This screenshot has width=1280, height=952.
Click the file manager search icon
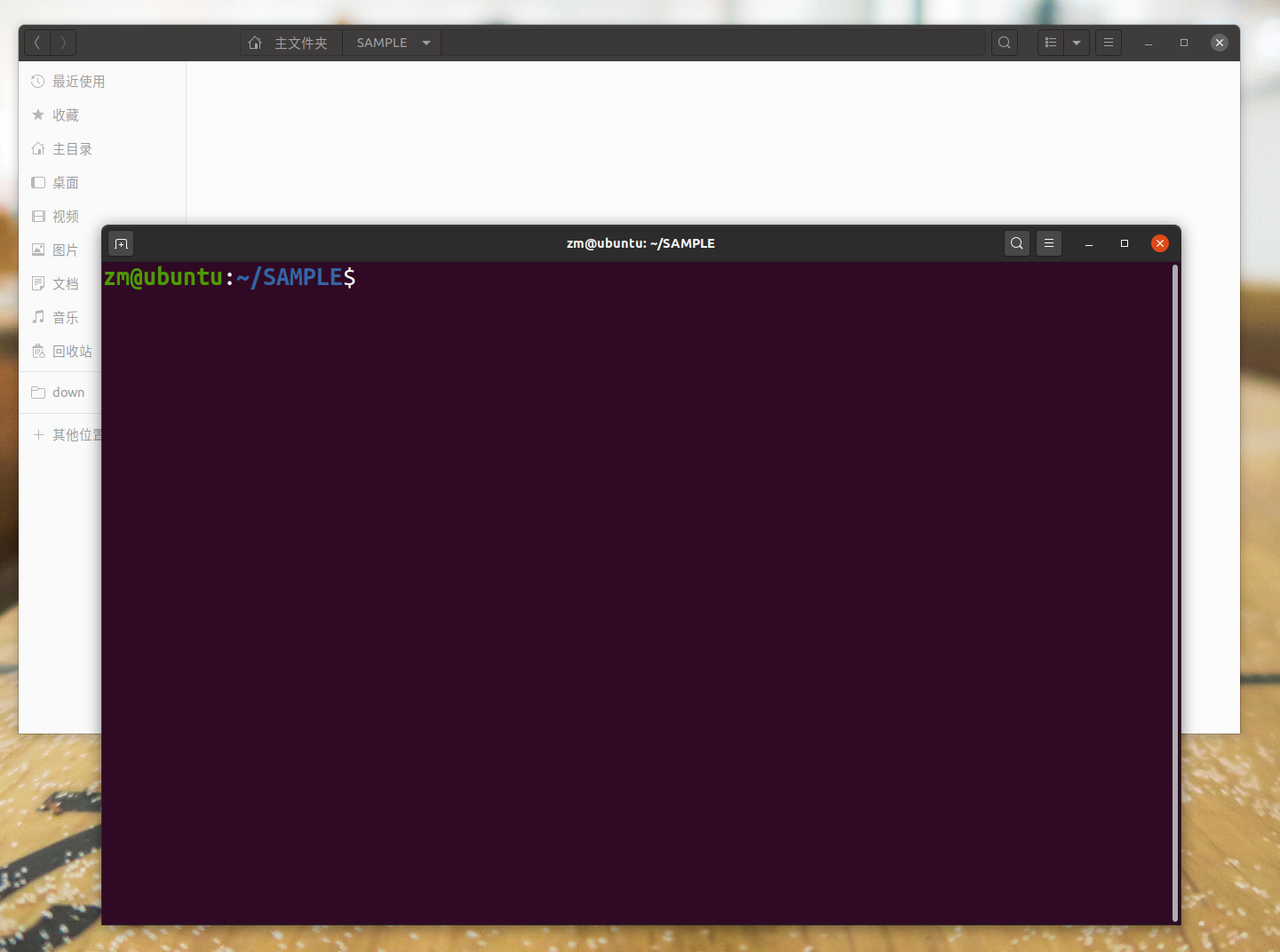point(1005,43)
